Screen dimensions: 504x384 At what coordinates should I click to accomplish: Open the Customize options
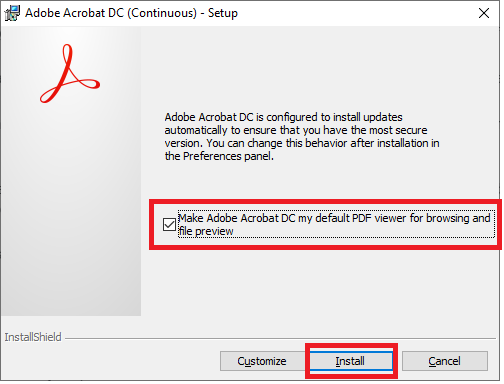[x=262, y=361]
